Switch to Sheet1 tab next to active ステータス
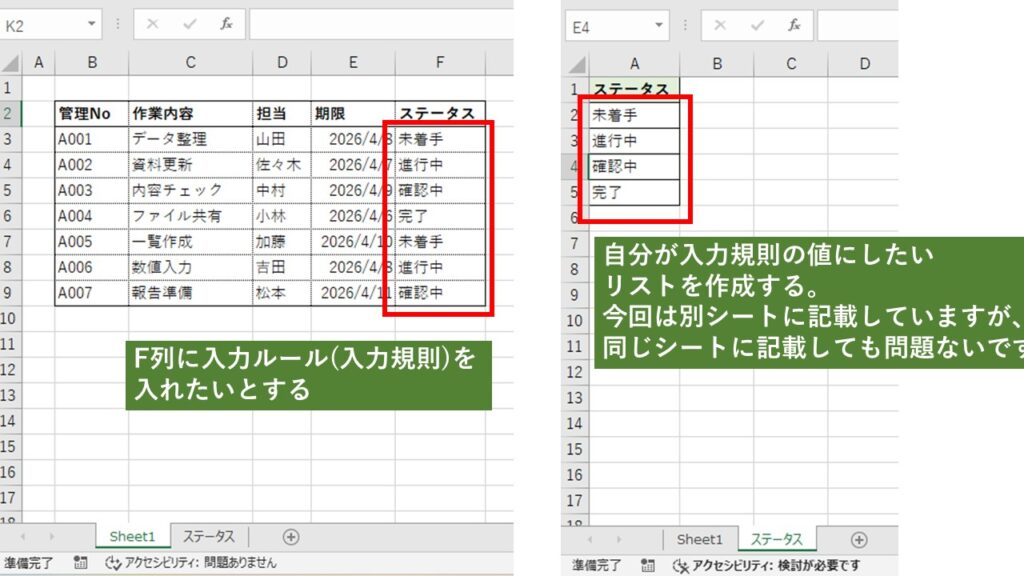Viewport: 1024px width, 576px height. (699, 540)
